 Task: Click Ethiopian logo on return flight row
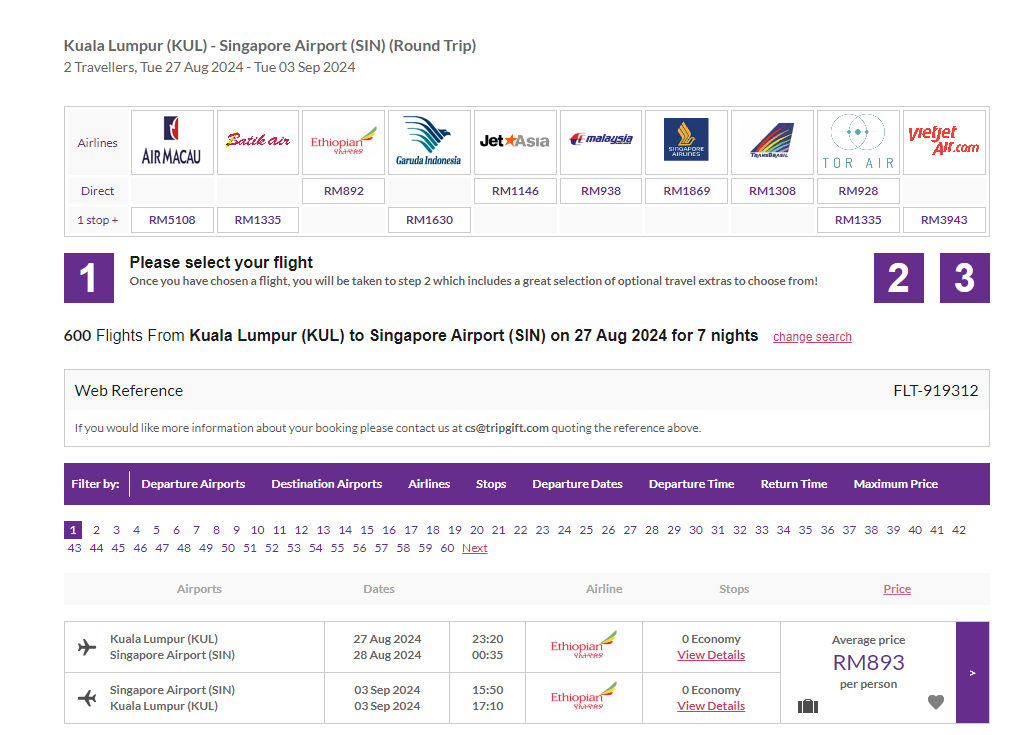[x=584, y=696]
